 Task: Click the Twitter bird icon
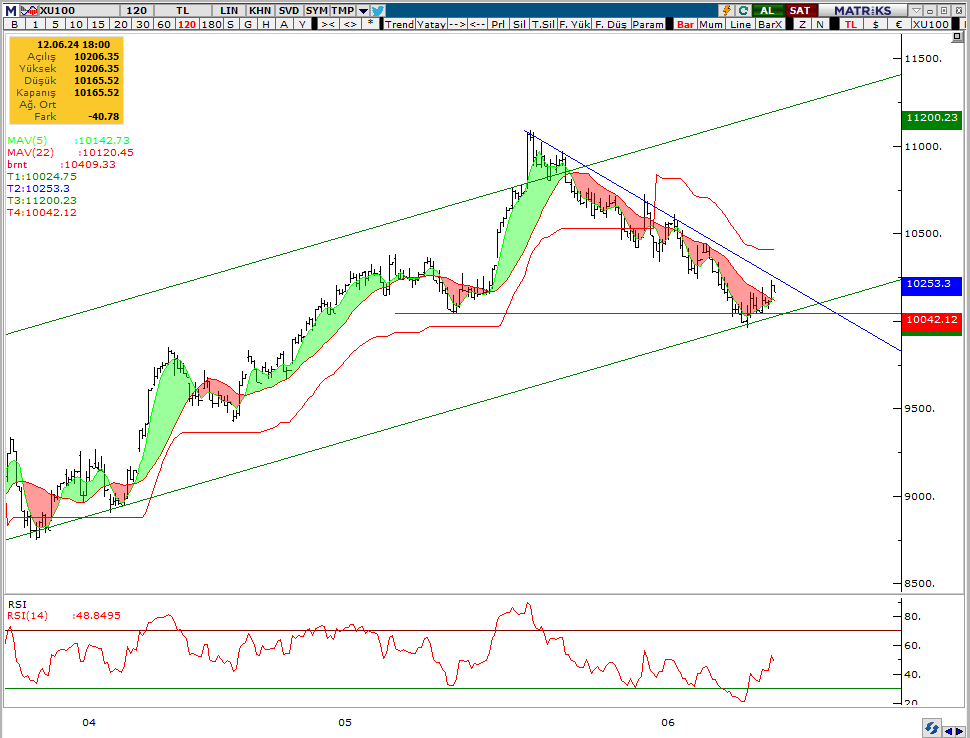point(378,11)
